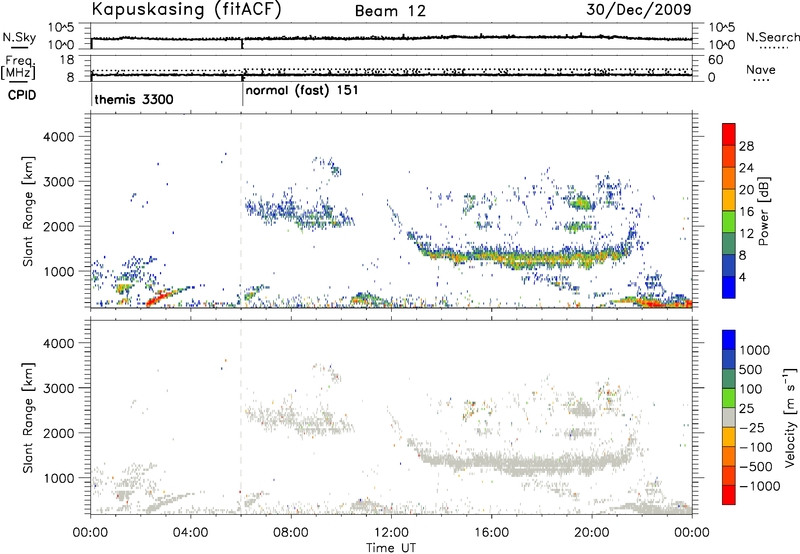The height and width of the screenshot is (554, 800).
Task: Click the red top segment of Power colorbar
Action: point(729,134)
